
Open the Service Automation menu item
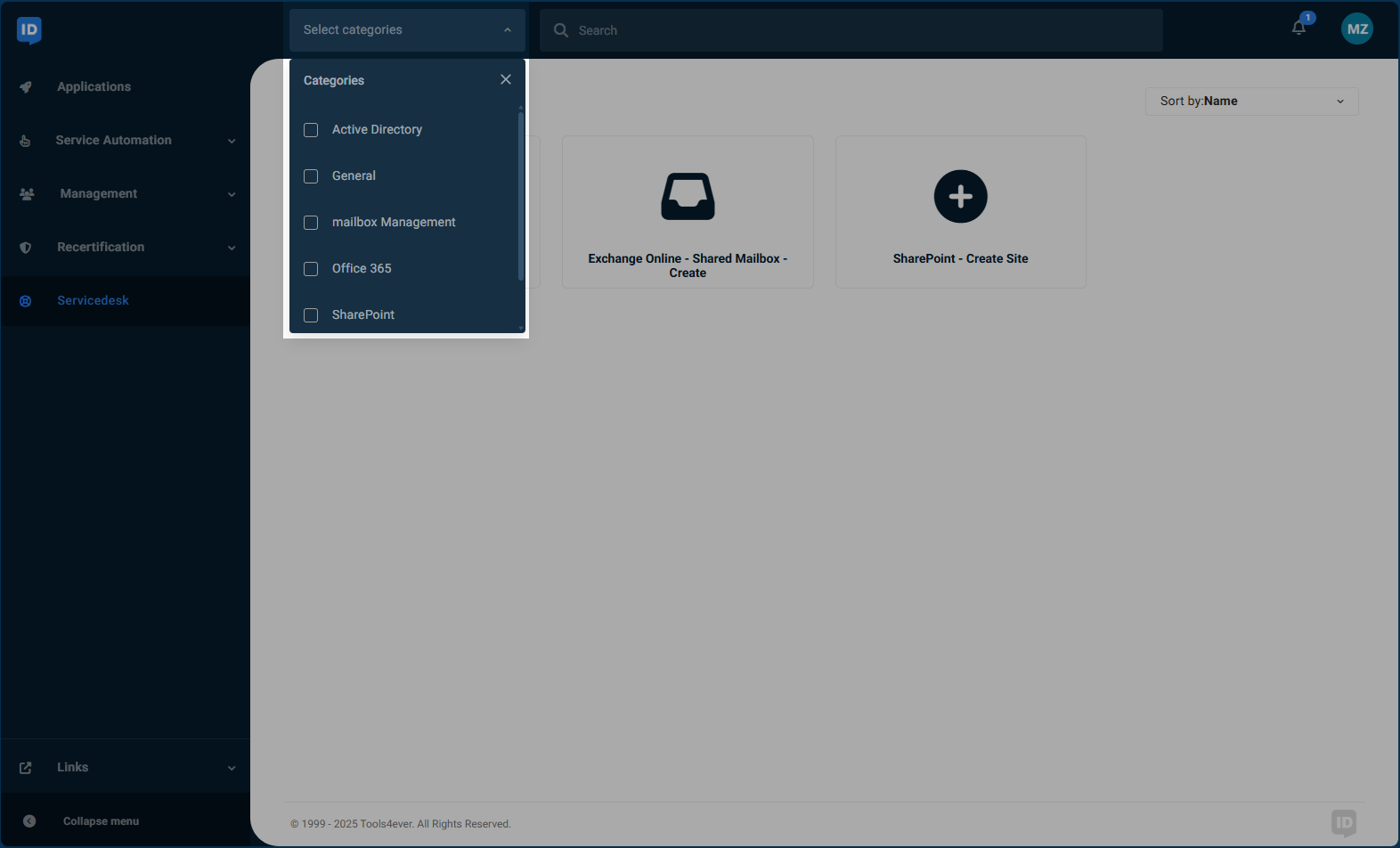pyautogui.click(x=113, y=140)
